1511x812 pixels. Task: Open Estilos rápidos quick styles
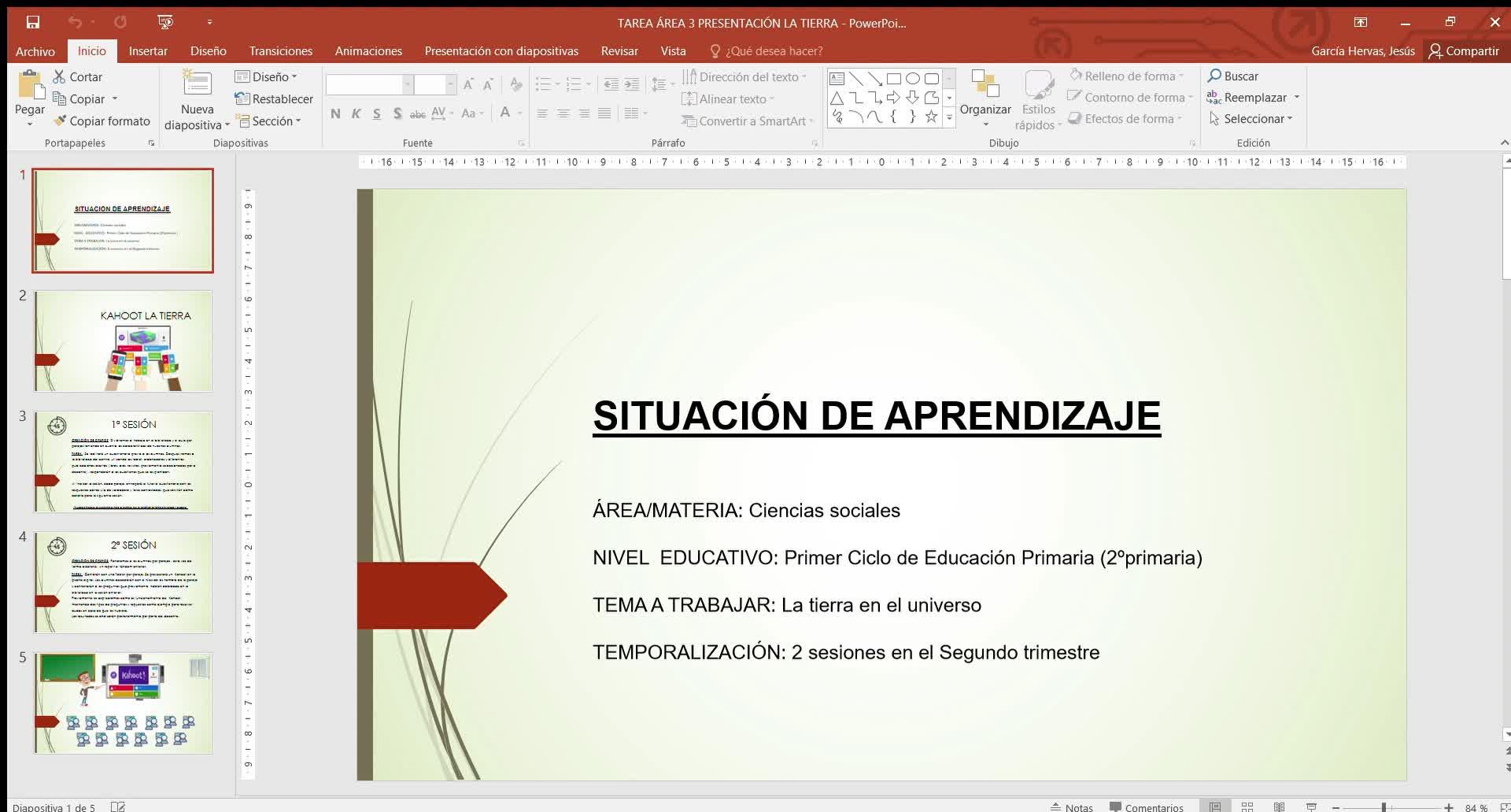(1038, 100)
